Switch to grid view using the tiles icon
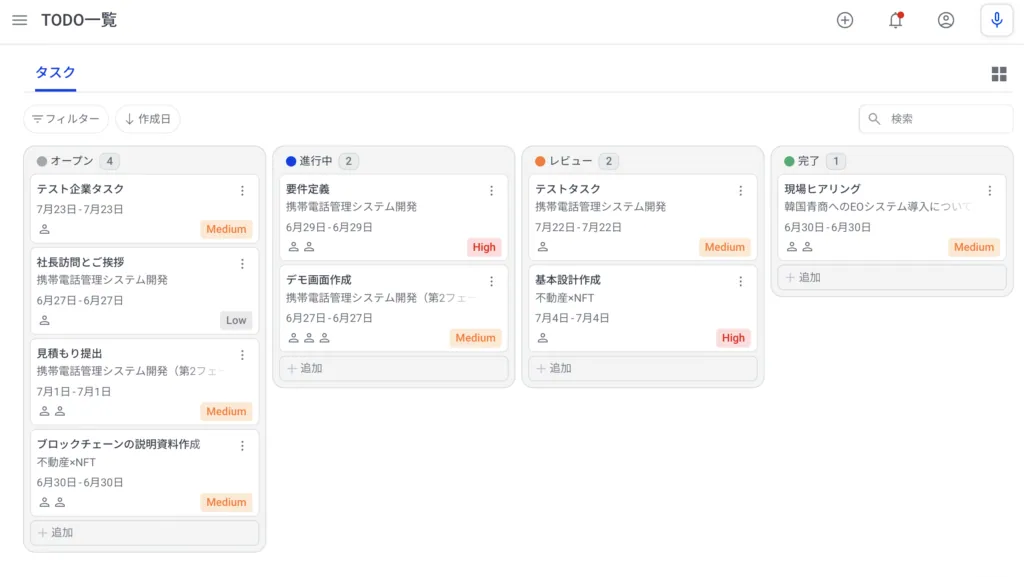The image size is (1024, 577). click(999, 74)
